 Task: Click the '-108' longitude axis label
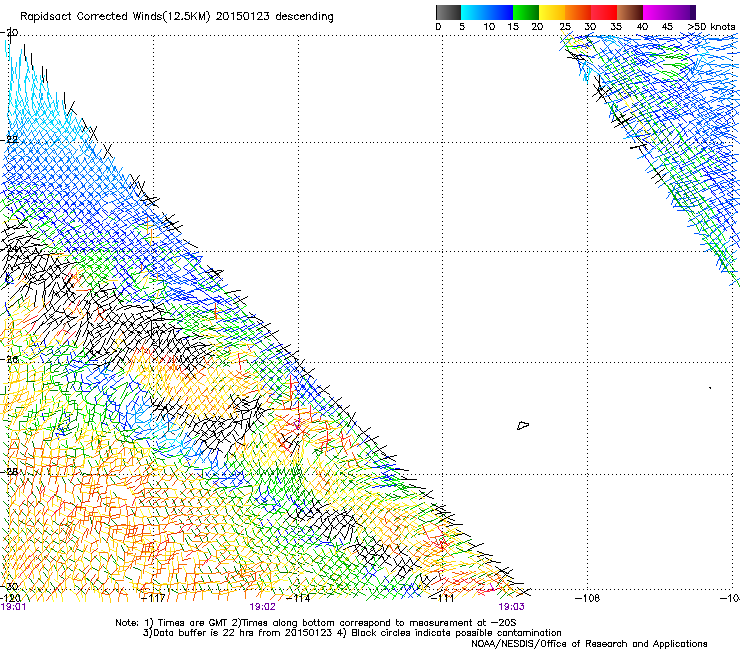[587, 598]
